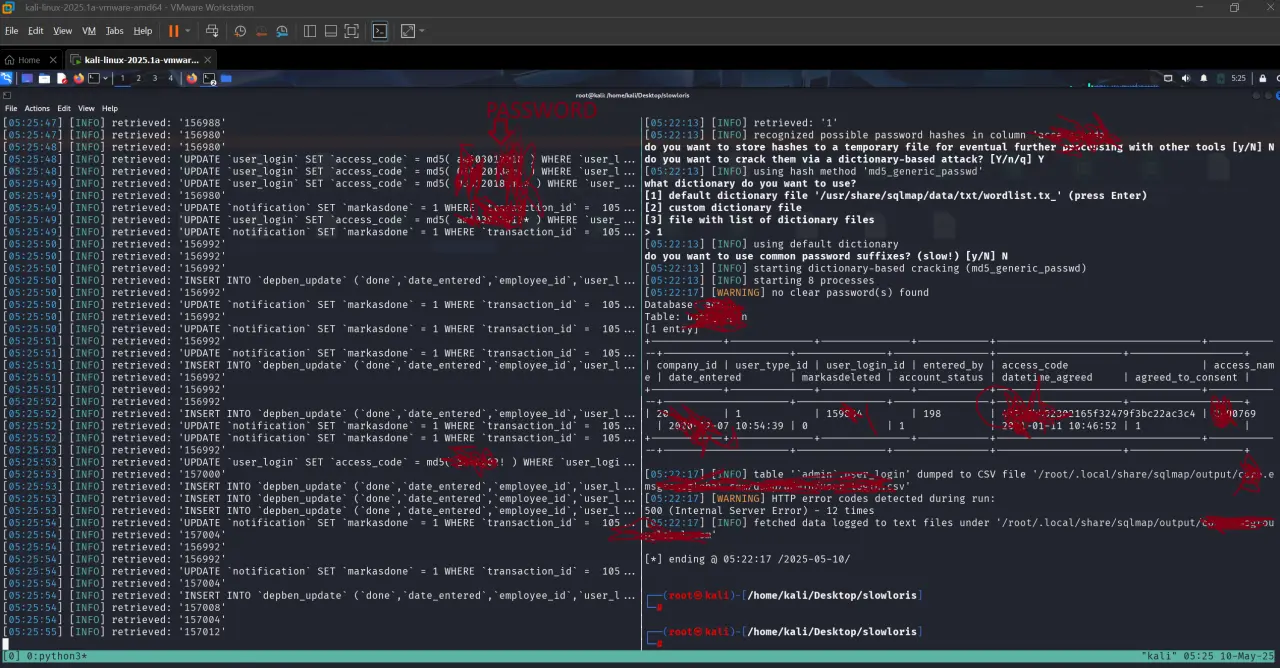Open notifications bell icon
This screenshot has height=668, width=1280.
1204,78
